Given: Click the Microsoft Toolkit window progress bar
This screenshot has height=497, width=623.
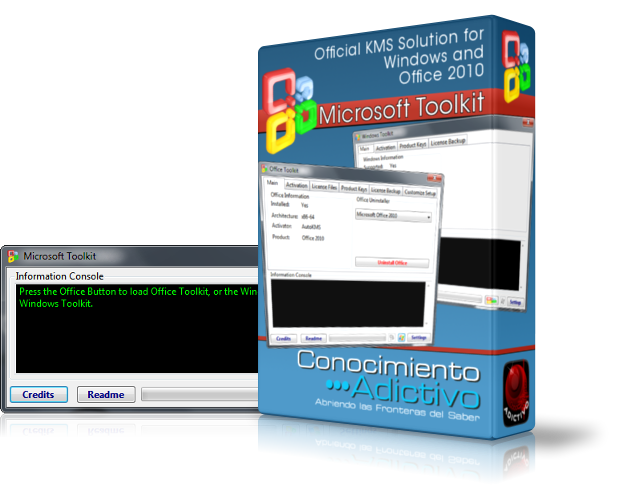Looking at the screenshot, I should (x=200, y=395).
